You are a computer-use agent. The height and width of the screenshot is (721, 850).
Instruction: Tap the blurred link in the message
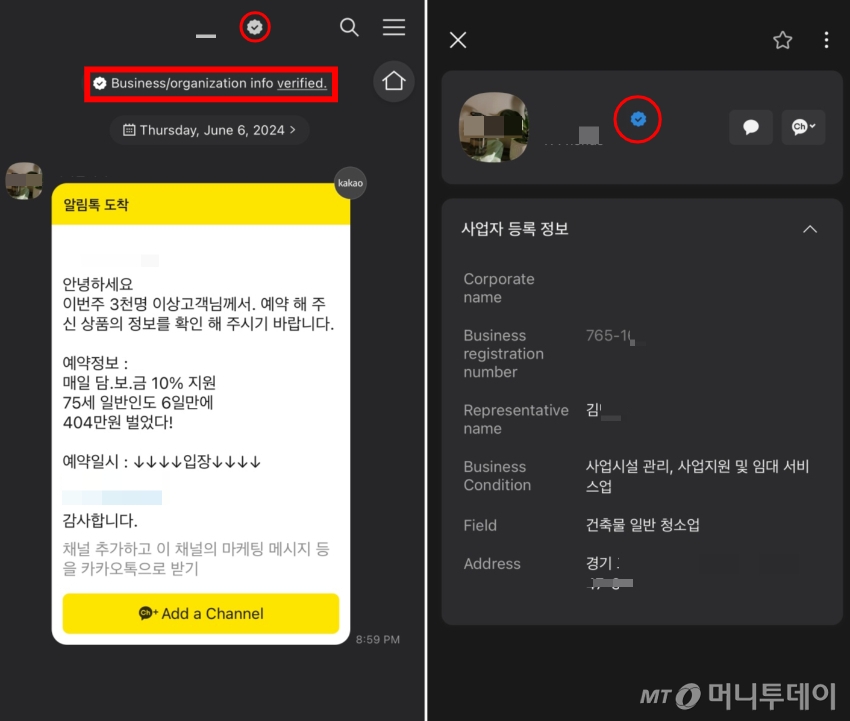pyautogui.click(x=112, y=497)
